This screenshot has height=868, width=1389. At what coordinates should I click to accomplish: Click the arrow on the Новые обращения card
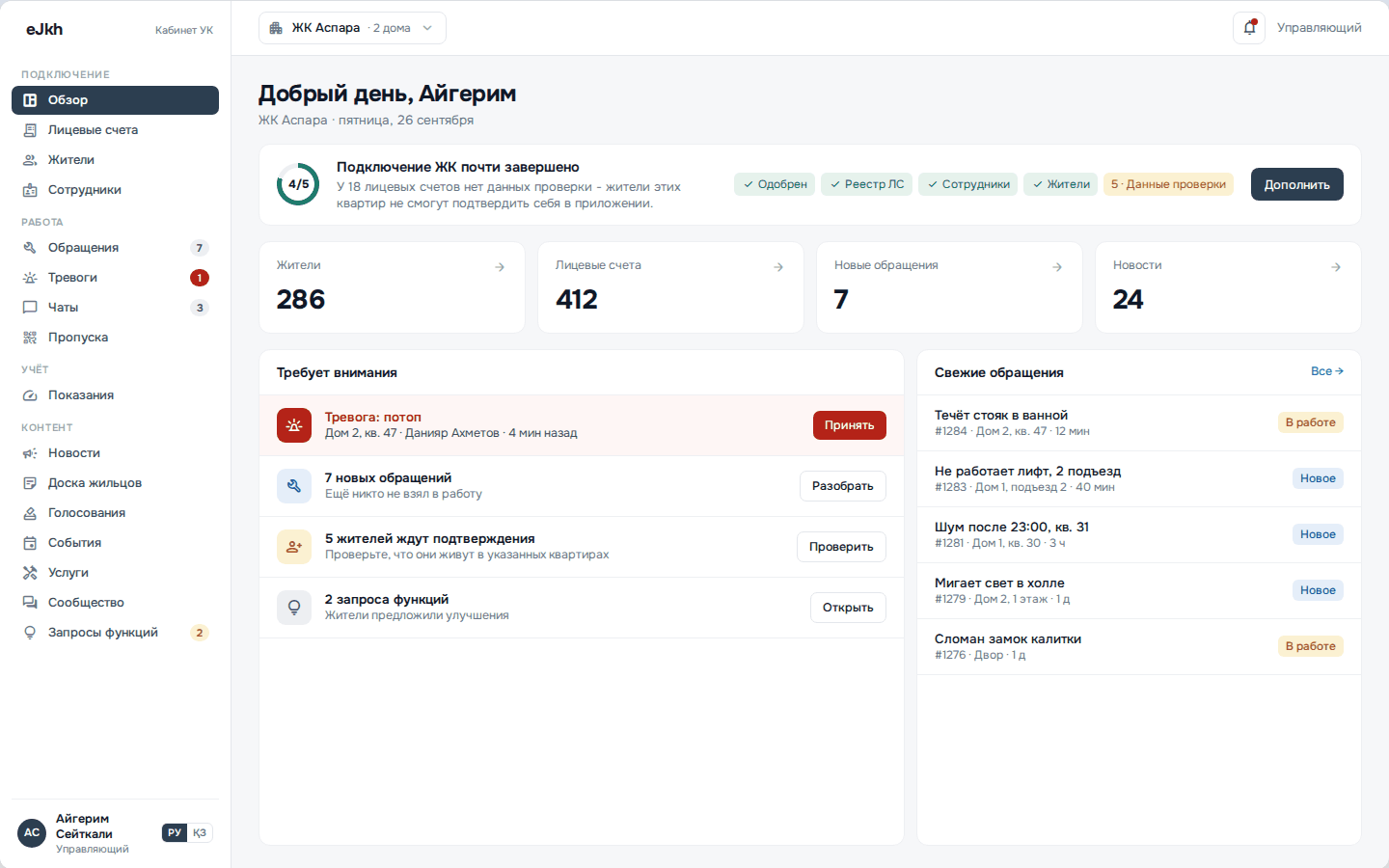coord(1057,267)
